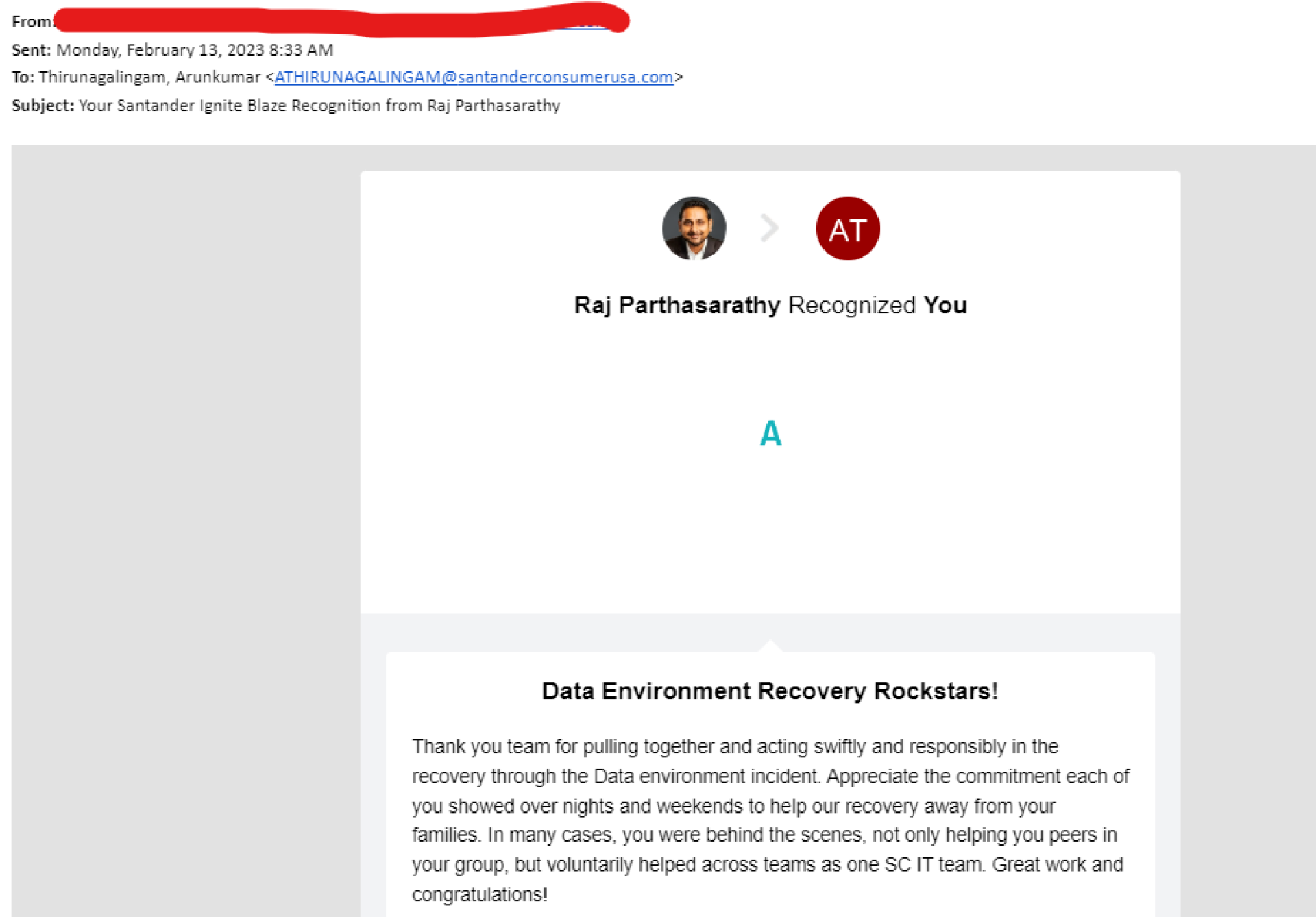The width and height of the screenshot is (1316, 917).
Task: Click the "From:" header label
Action: [32, 21]
